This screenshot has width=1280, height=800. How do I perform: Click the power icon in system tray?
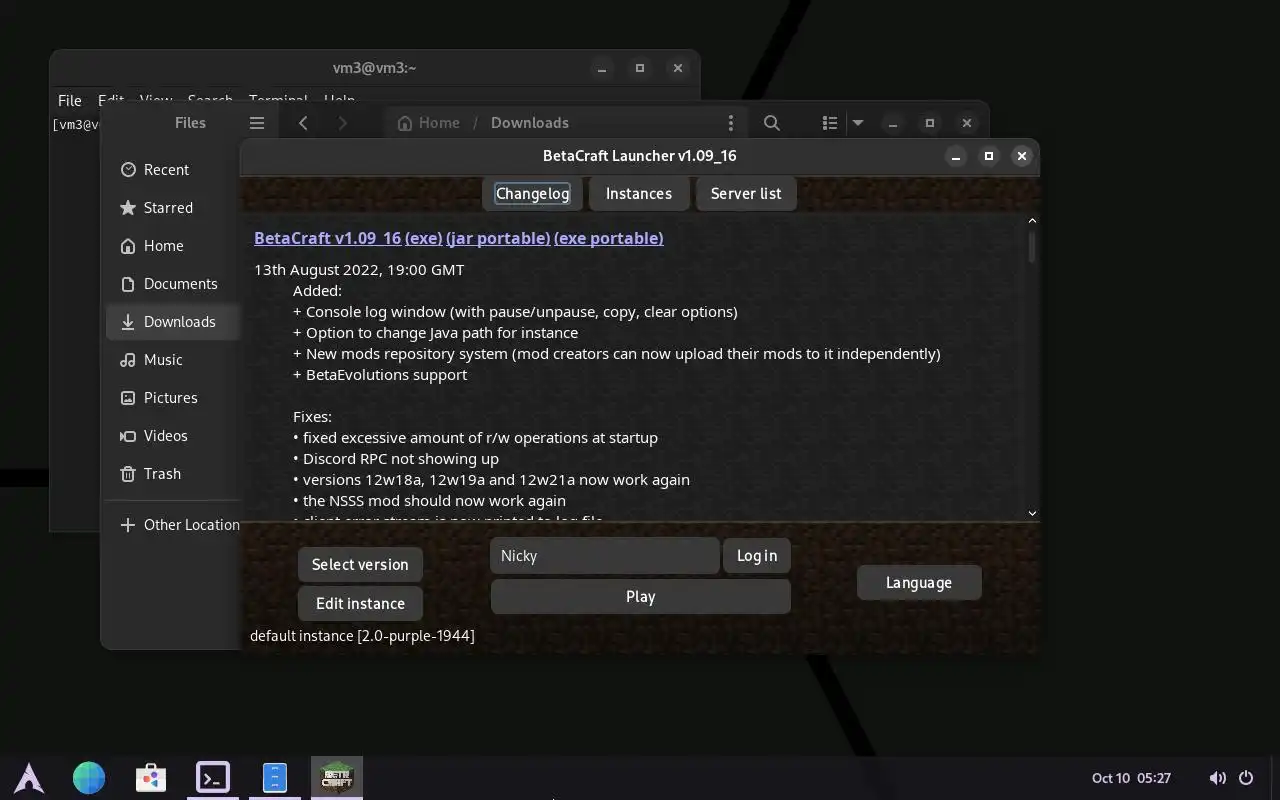pos(1246,778)
